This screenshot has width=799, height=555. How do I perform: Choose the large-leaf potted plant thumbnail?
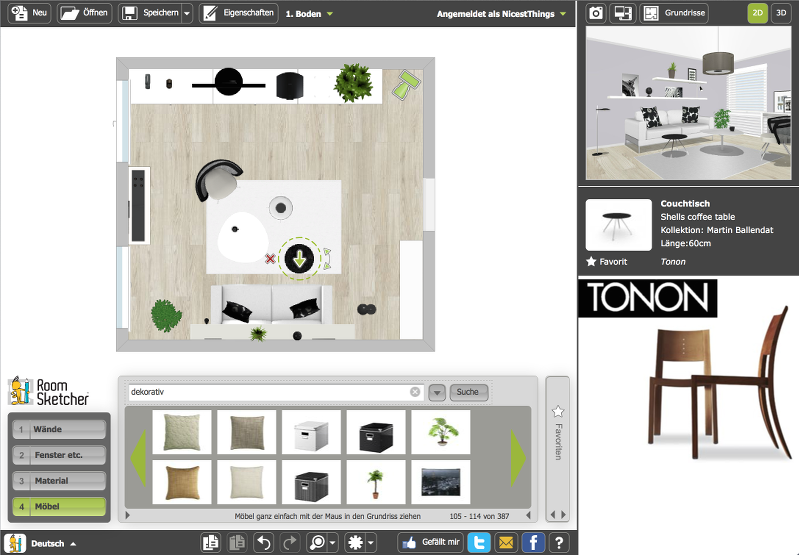441,432
